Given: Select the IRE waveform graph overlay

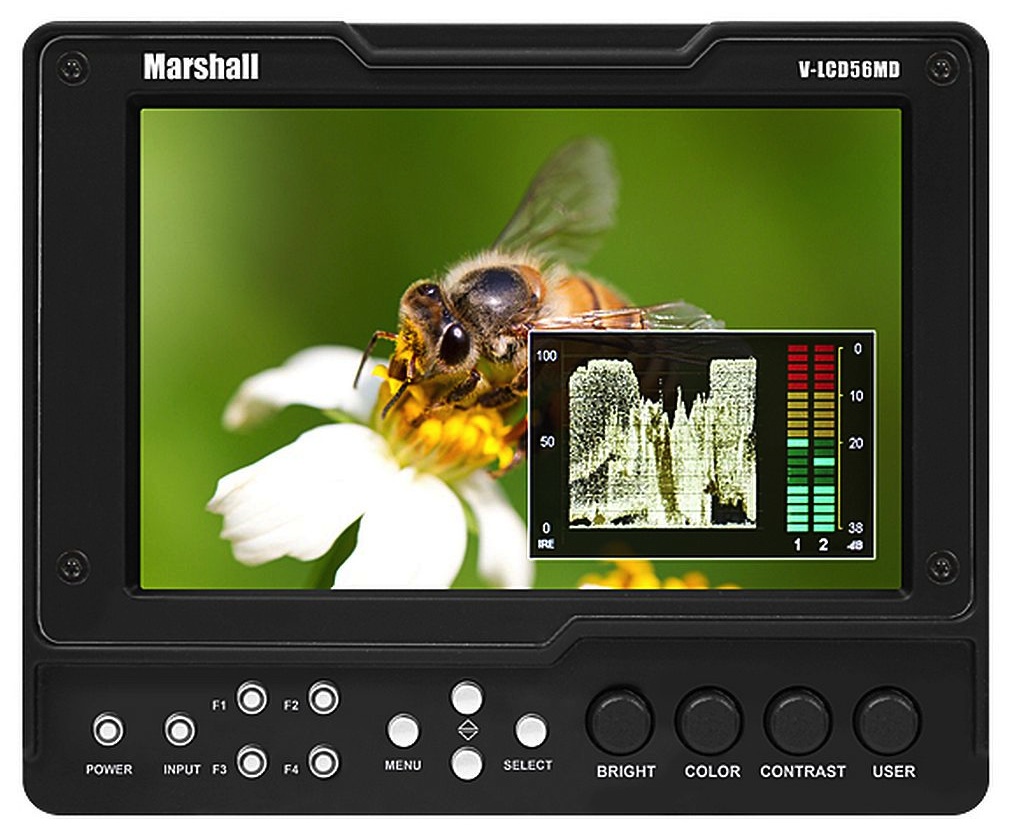Looking at the screenshot, I should point(662,442).
